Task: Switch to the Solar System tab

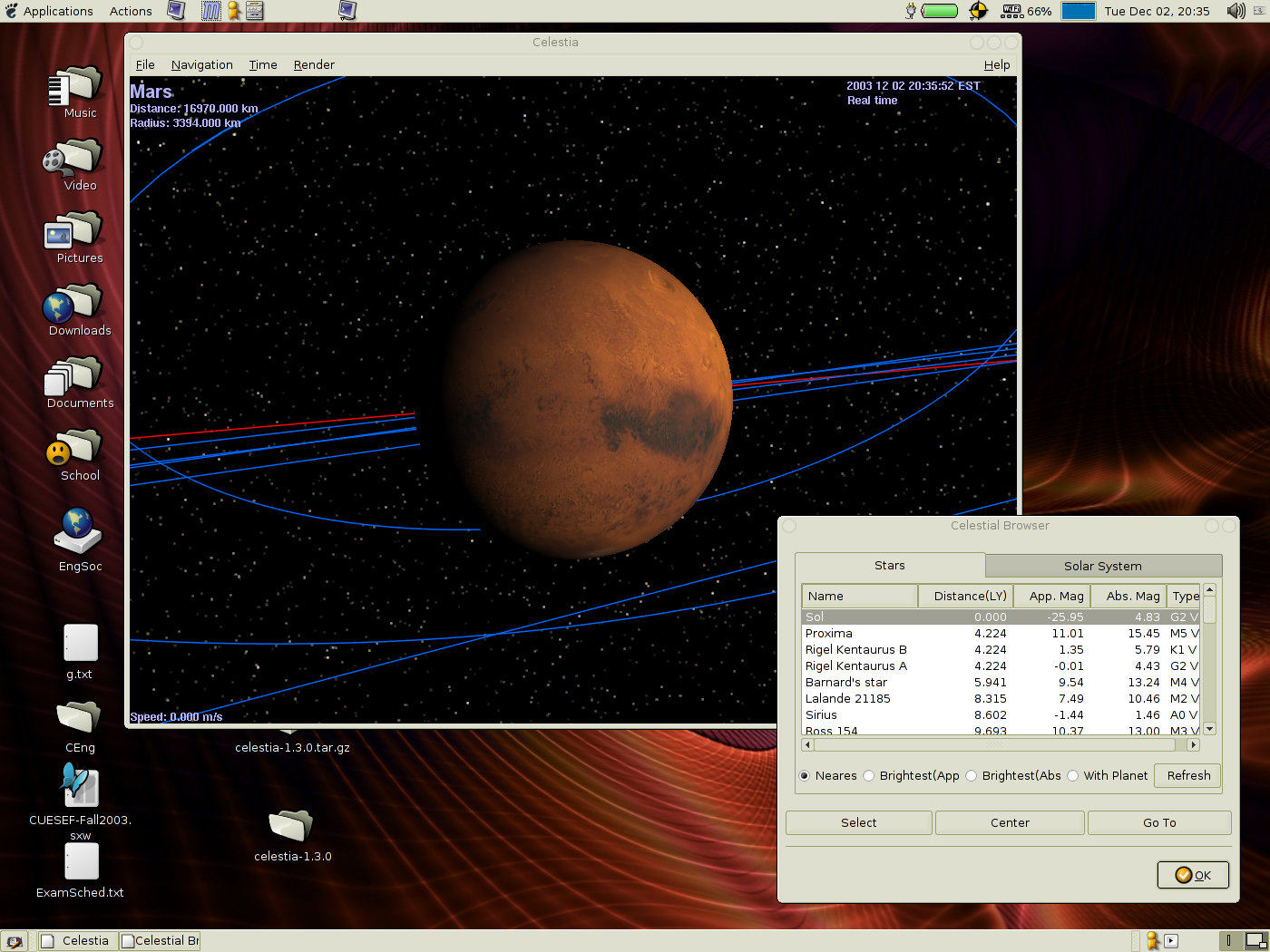Action: pos(1103,566)
